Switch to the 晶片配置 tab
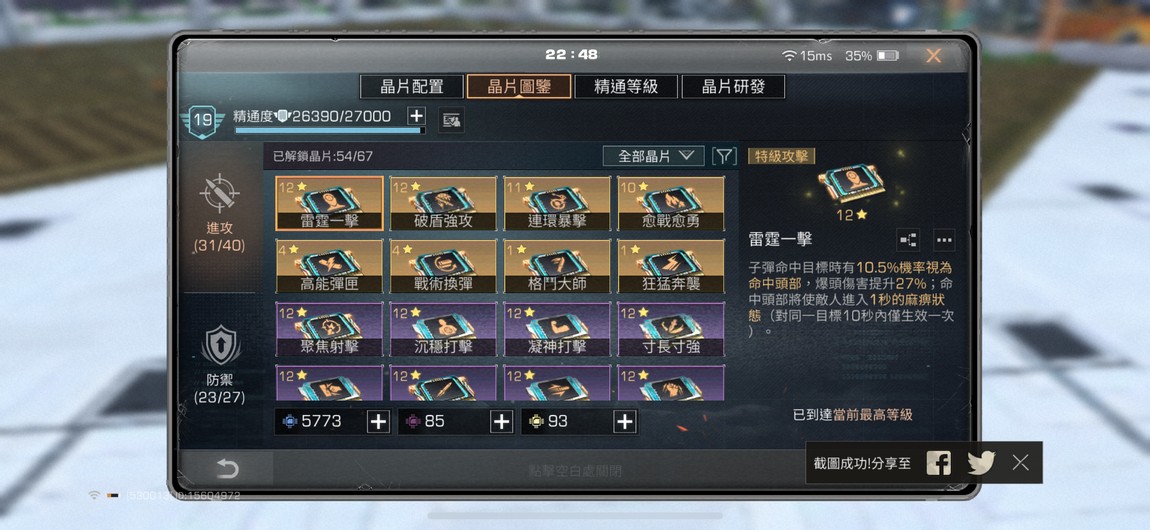 pyautogui.click(x=411, y=87)
